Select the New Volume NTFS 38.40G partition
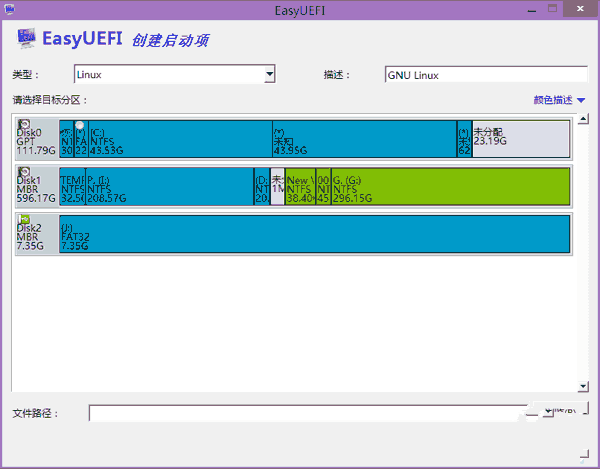600x469 pixels. (300, 187)
